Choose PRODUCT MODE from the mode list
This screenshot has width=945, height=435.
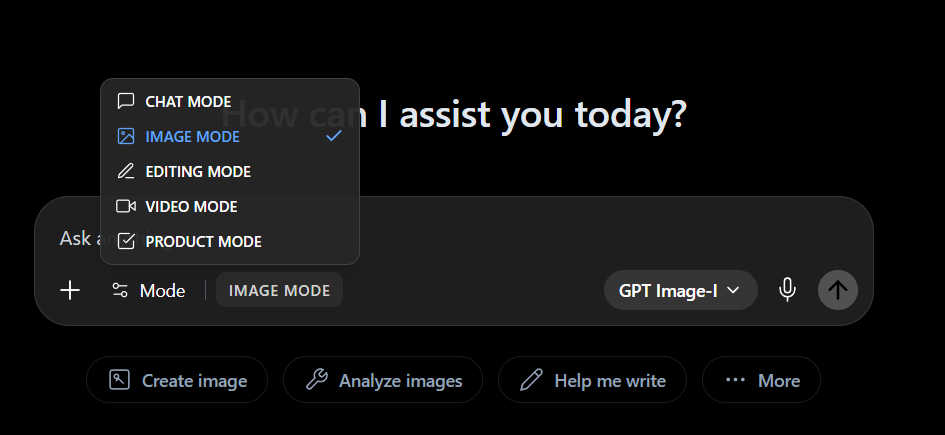click(230, 242)
